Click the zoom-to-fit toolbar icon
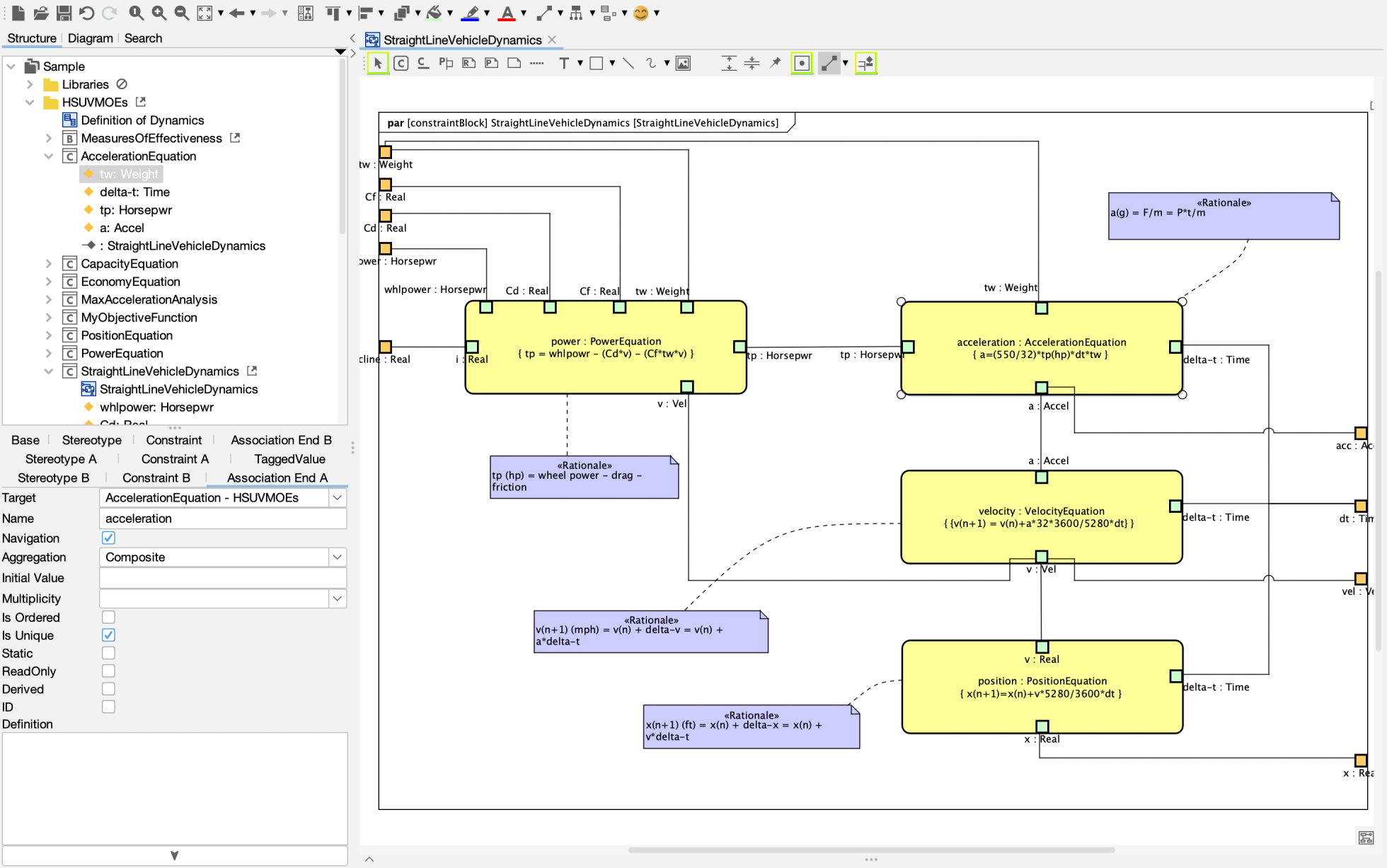The width and height of the screenshot is (1387, 868). 205,13
